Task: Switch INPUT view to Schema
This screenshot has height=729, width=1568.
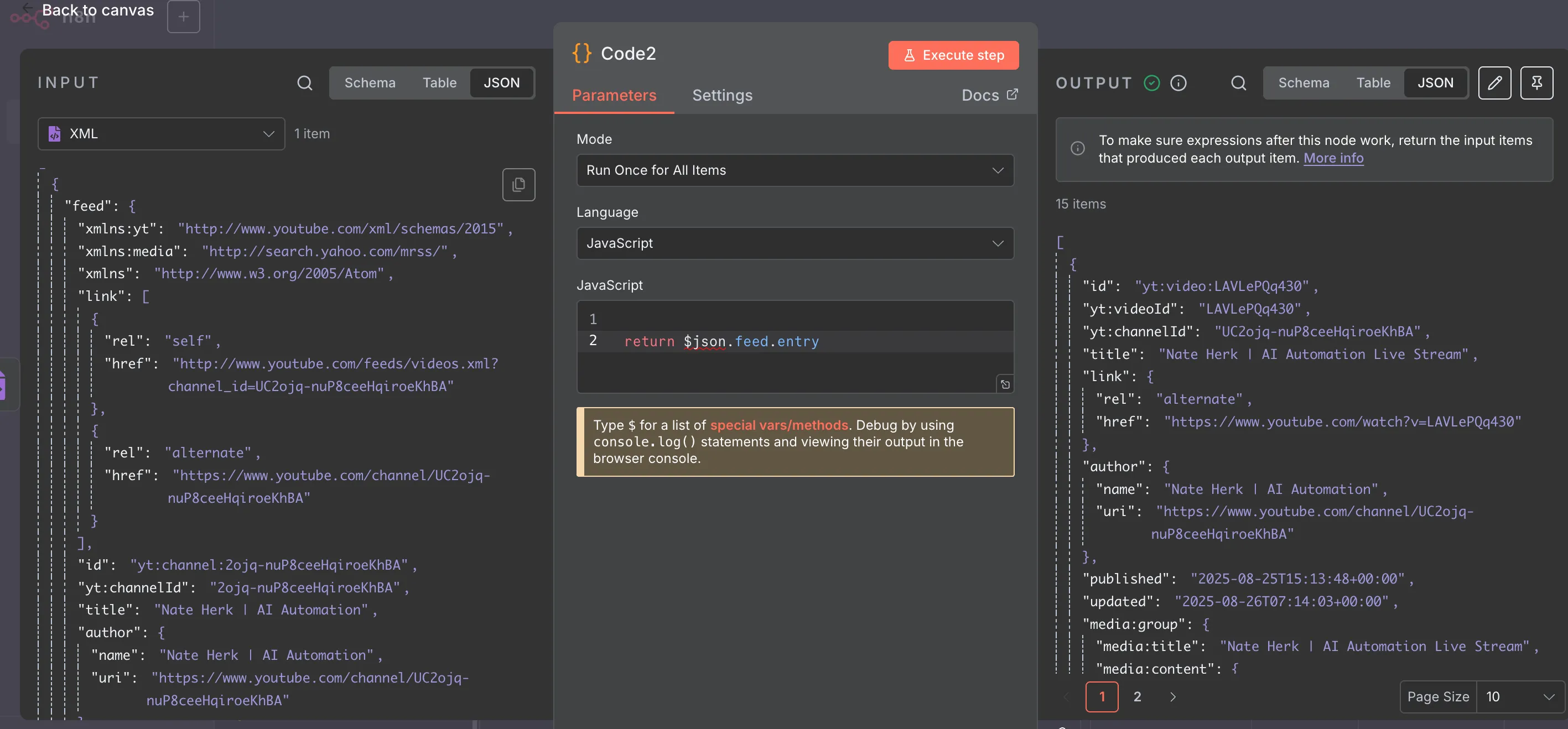Action: click(370, 83)
